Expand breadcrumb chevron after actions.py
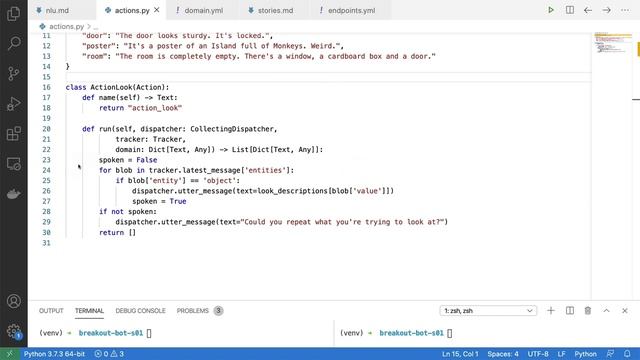640x360 pixels. [x=89, y=27]
